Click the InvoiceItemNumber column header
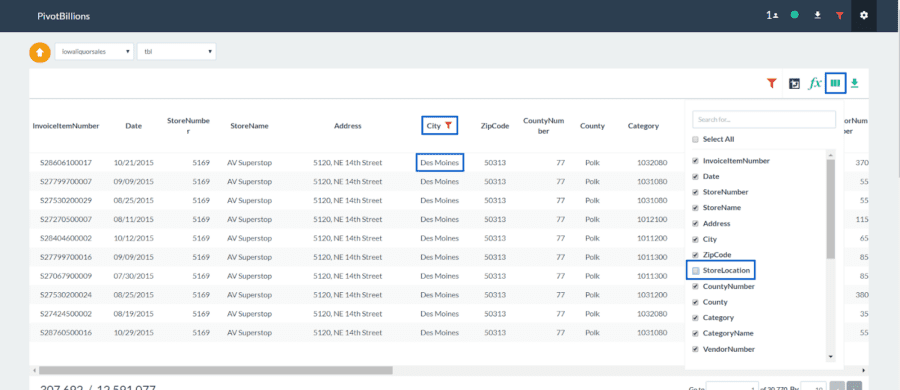900x390 pixels. click(x=66, y=126)
